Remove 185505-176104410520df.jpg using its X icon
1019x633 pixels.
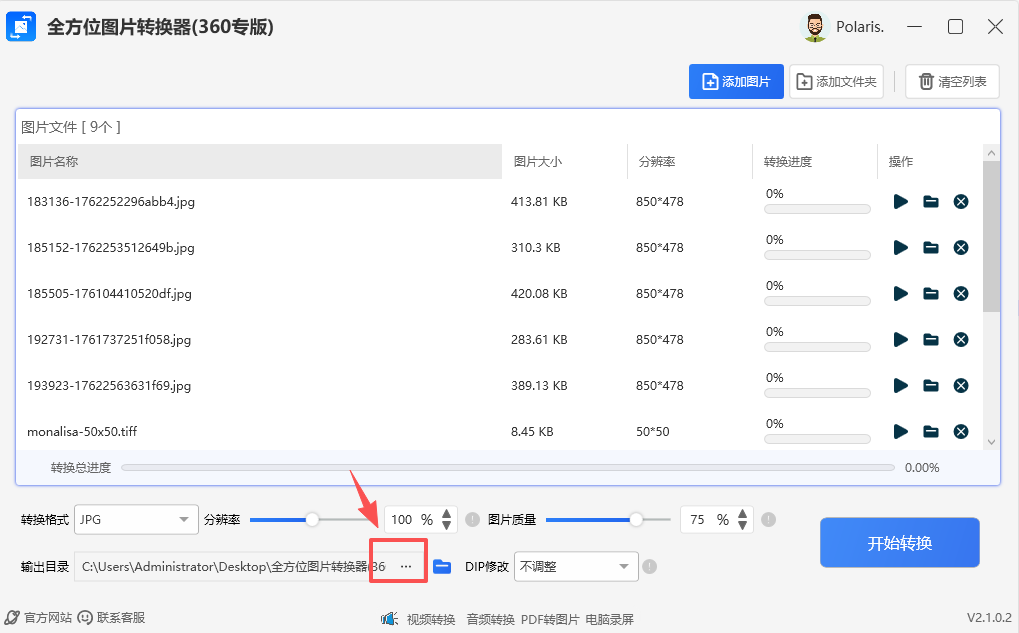point(960,293)
